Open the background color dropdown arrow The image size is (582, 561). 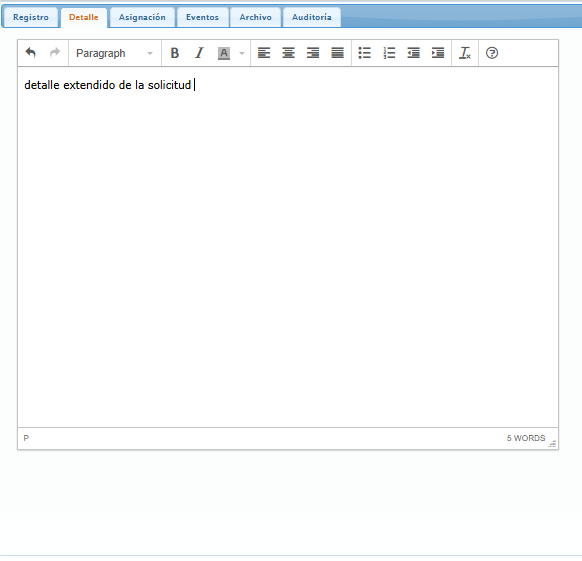coord(242,53)
